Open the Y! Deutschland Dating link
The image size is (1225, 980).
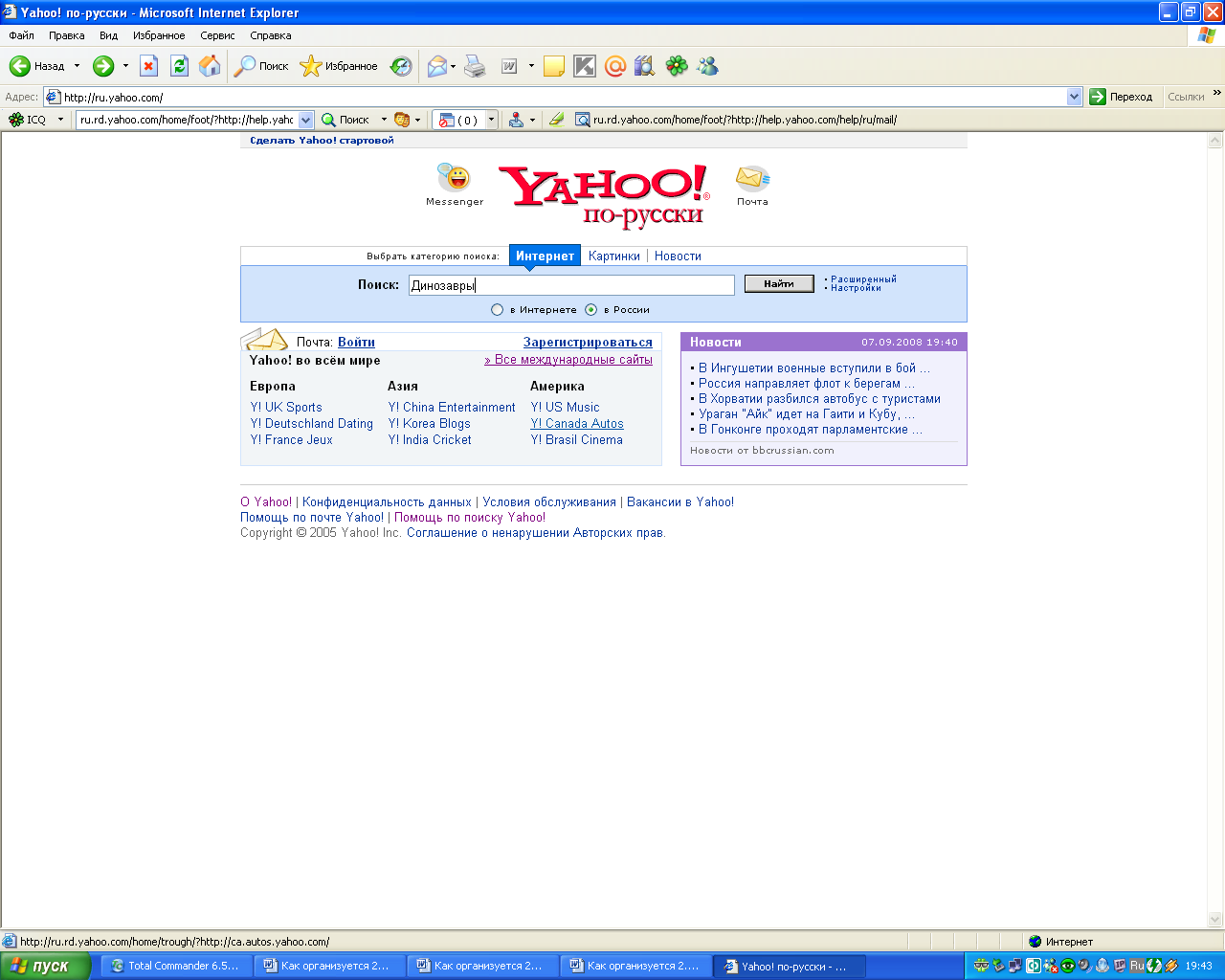pyautogui.click(x=312, y=423)
